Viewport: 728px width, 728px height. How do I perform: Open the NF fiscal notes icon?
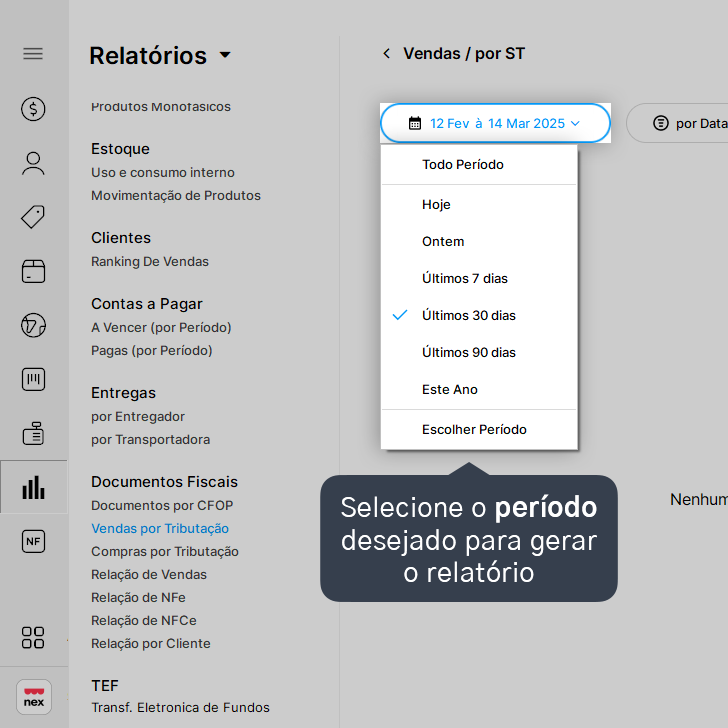coord(33,541)
